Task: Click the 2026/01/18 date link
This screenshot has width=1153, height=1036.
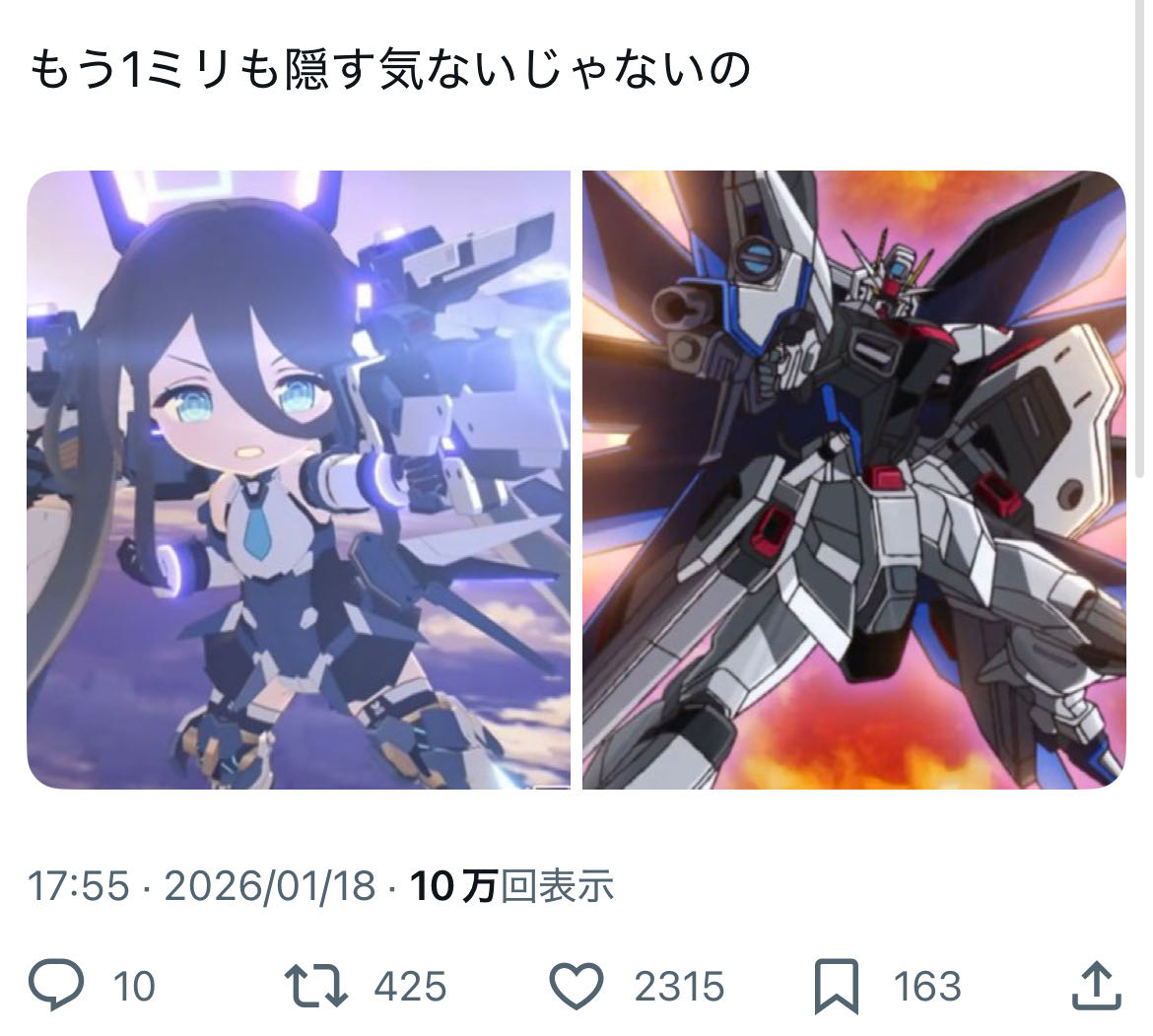Action: (269, 885)
